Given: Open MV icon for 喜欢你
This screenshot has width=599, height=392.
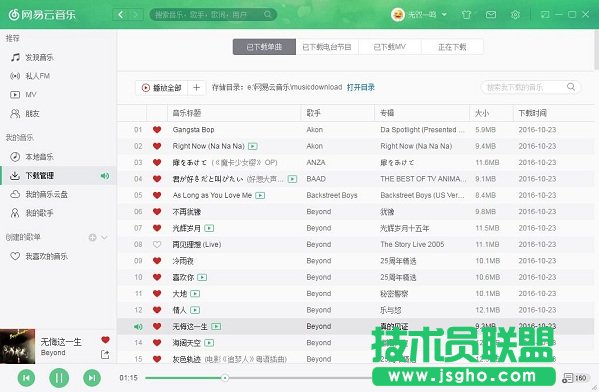Looking at the screenshot, I should pyautogui.click(x=202, y=277).
